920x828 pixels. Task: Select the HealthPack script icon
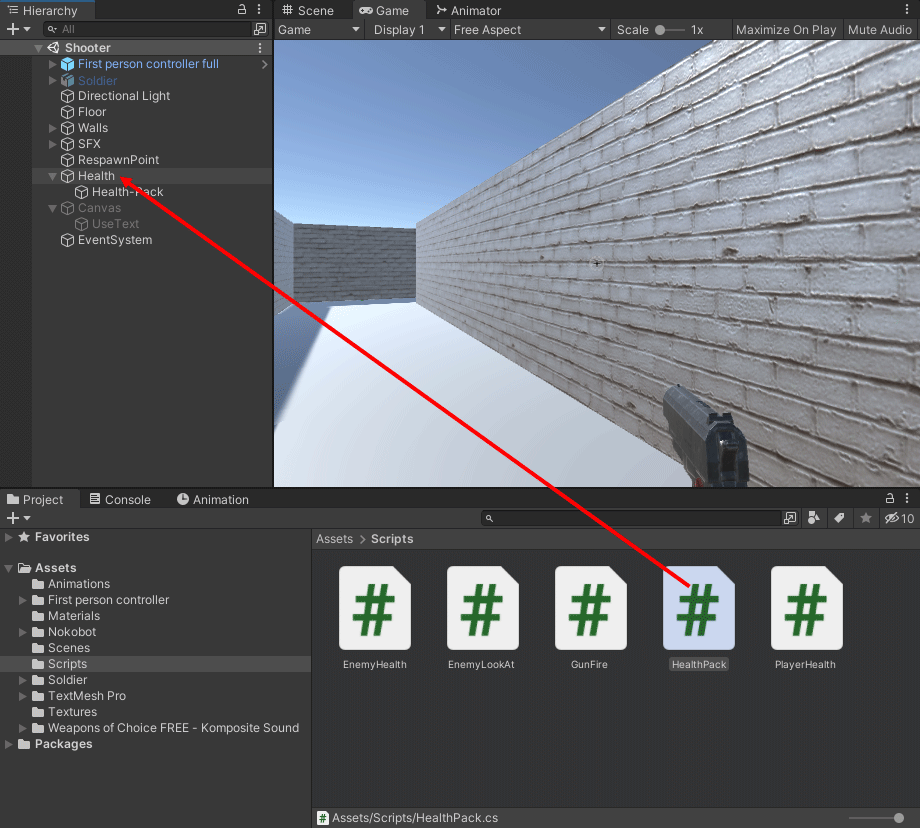tap(699, 609)
